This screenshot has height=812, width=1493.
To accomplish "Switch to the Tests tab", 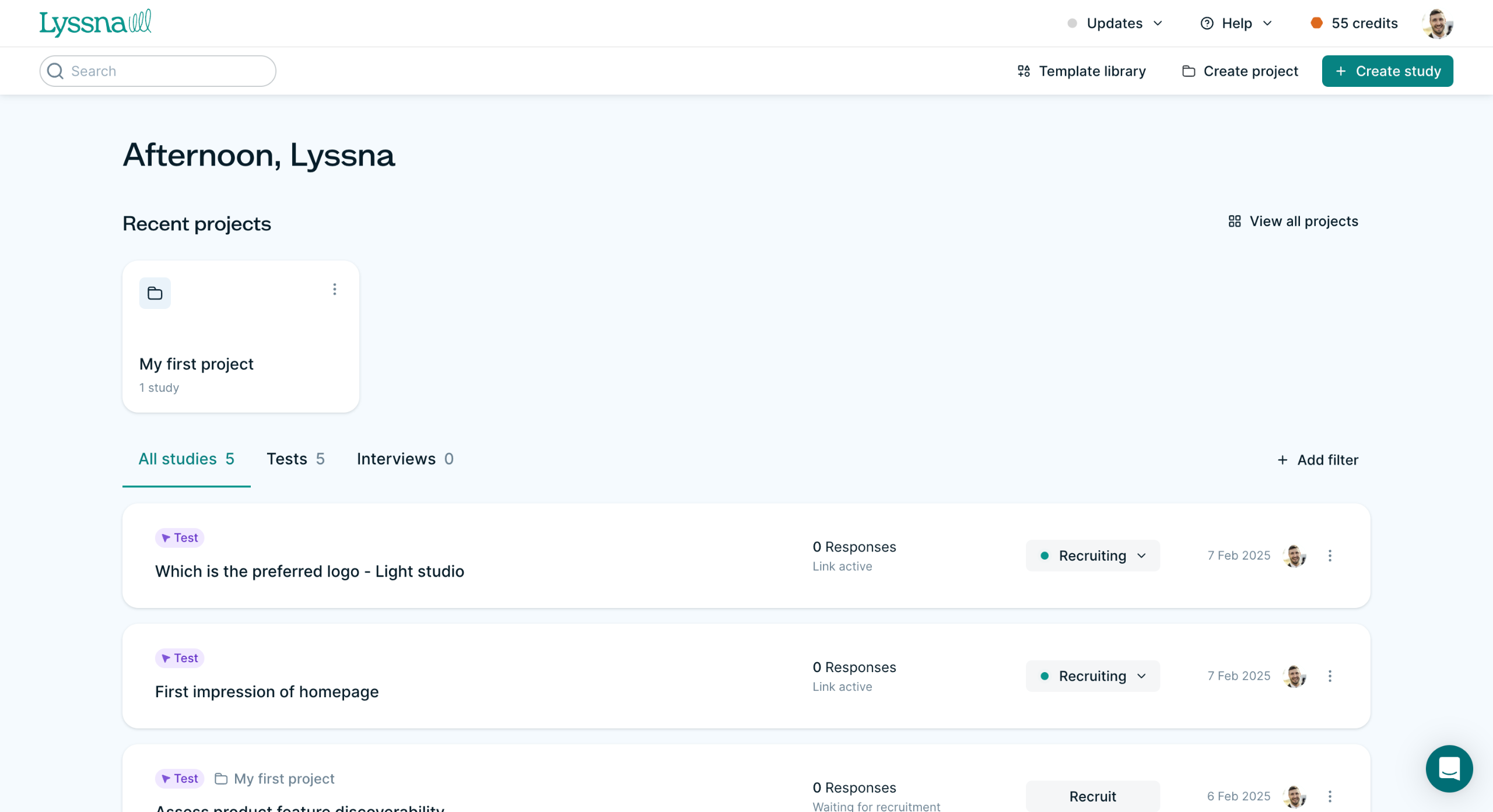I will point(295,459).
